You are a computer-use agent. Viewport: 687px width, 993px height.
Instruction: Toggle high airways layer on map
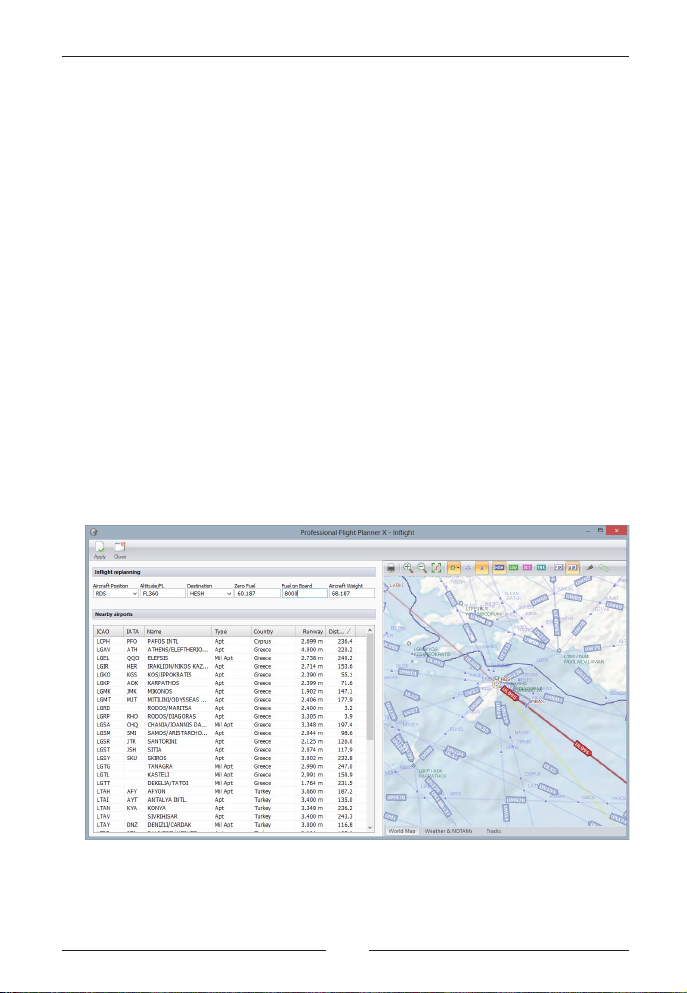[x=499, y=568]
